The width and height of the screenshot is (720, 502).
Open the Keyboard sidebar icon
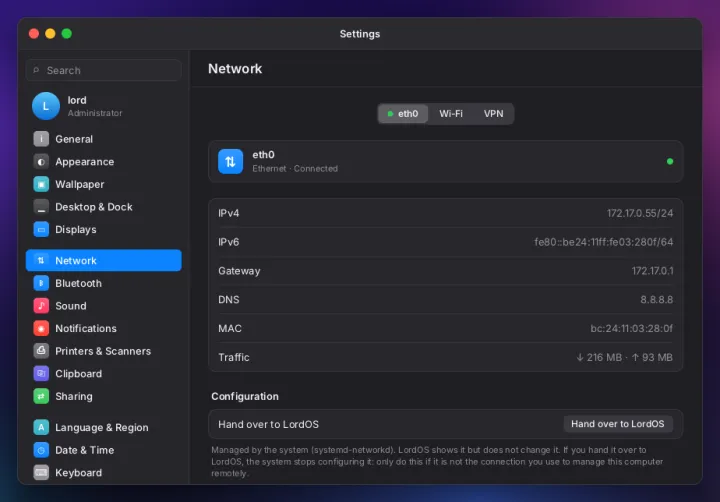pos(41,473)
